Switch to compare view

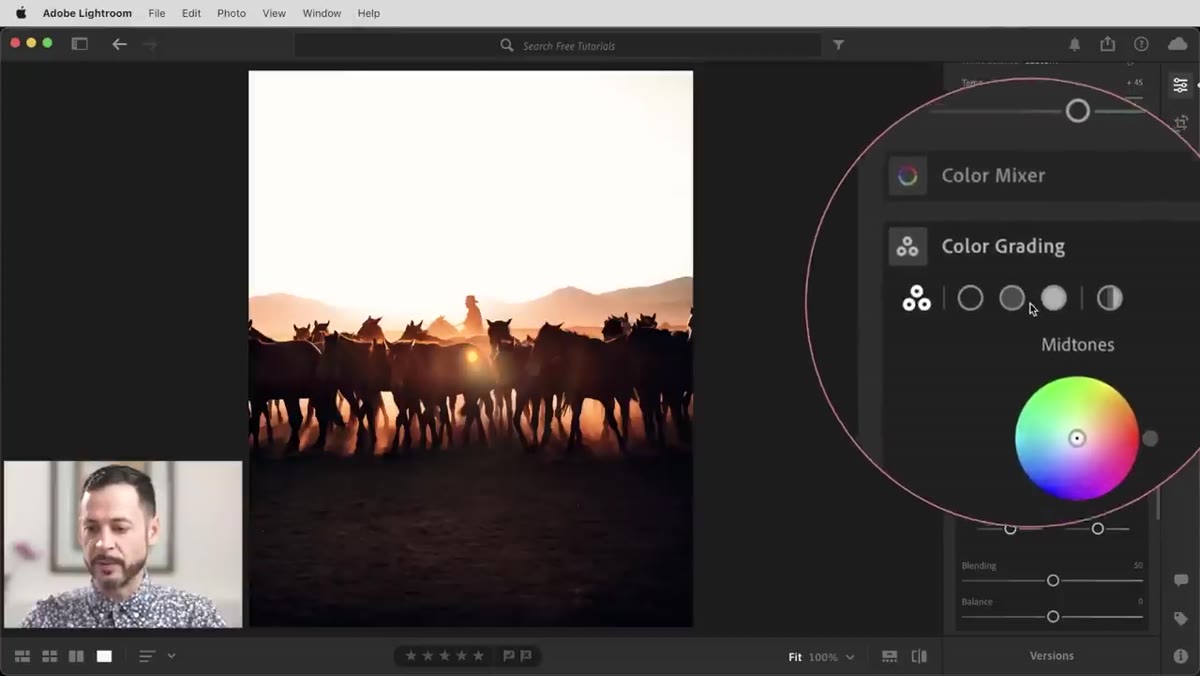click(x=76, y=656)
